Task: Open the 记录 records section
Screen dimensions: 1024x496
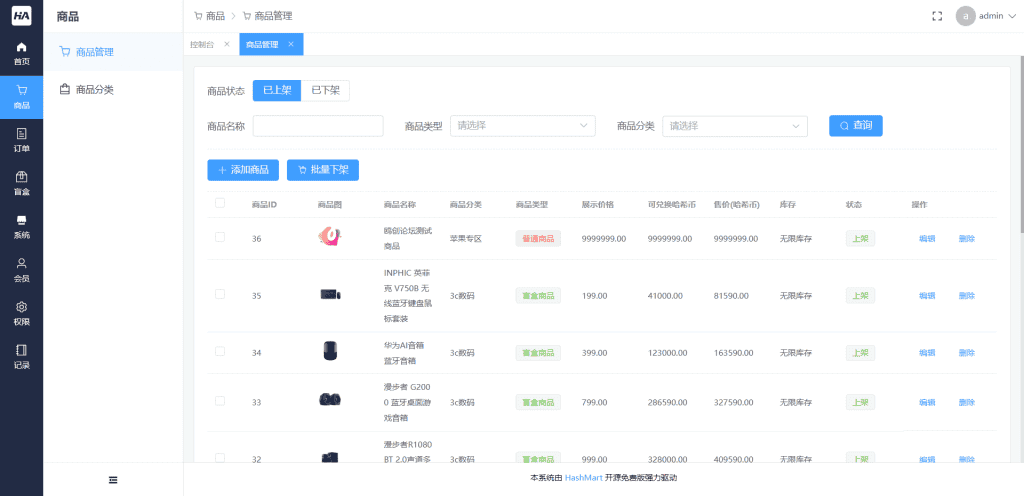Action: [21, 357]
